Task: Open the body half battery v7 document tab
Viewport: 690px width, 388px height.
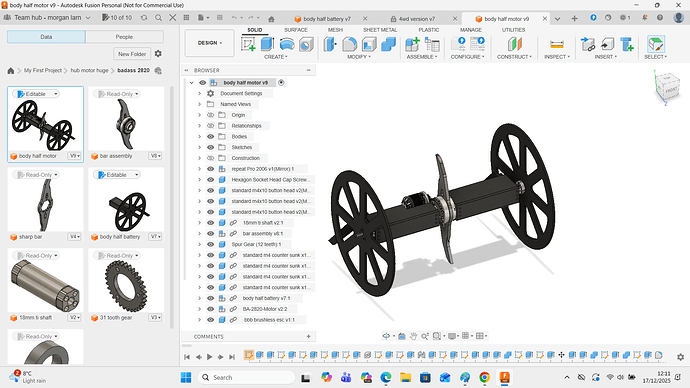Action: coord(327,19)
